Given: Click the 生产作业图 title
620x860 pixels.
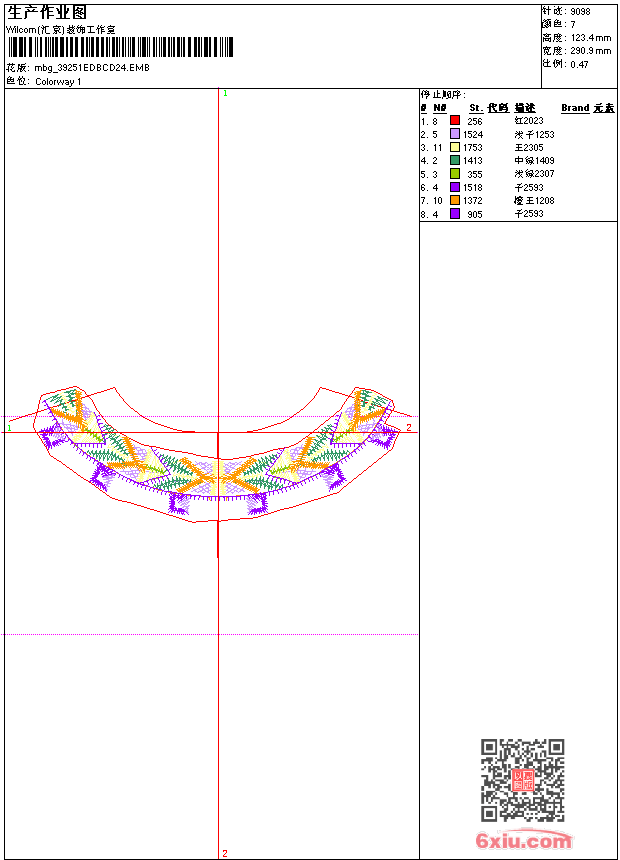Looking at the screenshot, I should click(46, 13).
